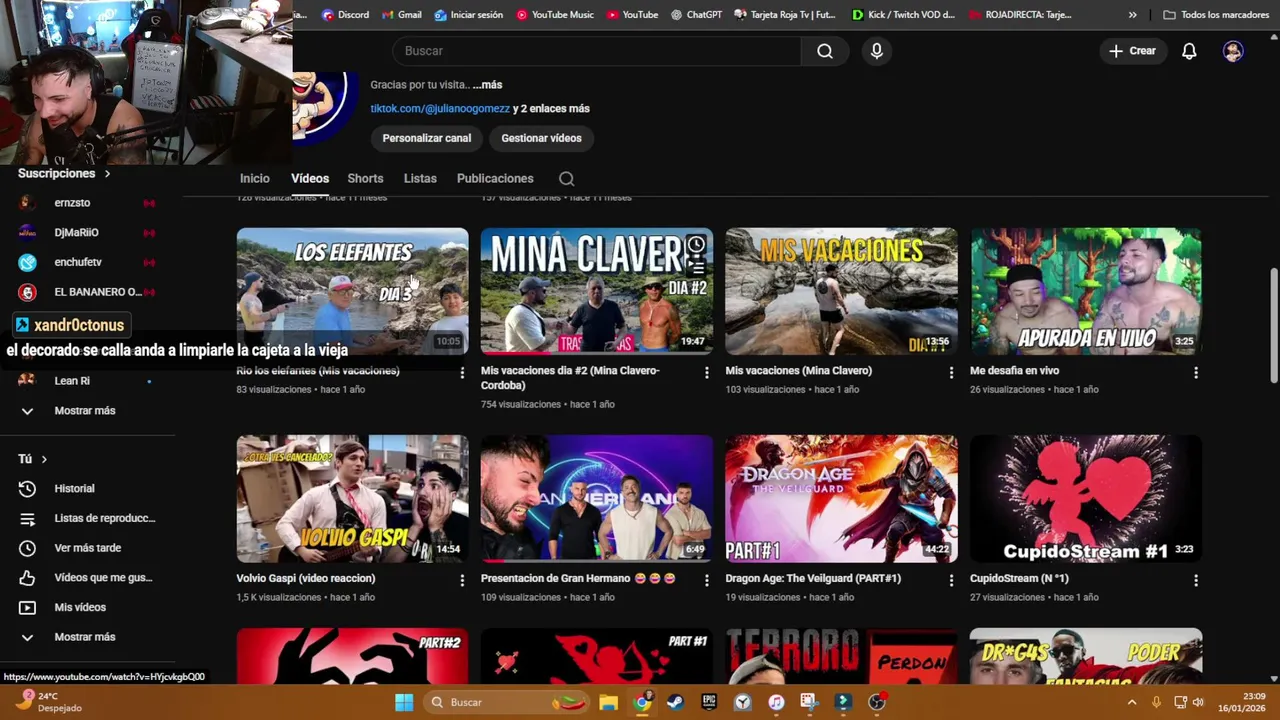Open the ROJADIRECTA bookmark
The height and width of the screenshot is (720, 1280).
(1020, 15)
